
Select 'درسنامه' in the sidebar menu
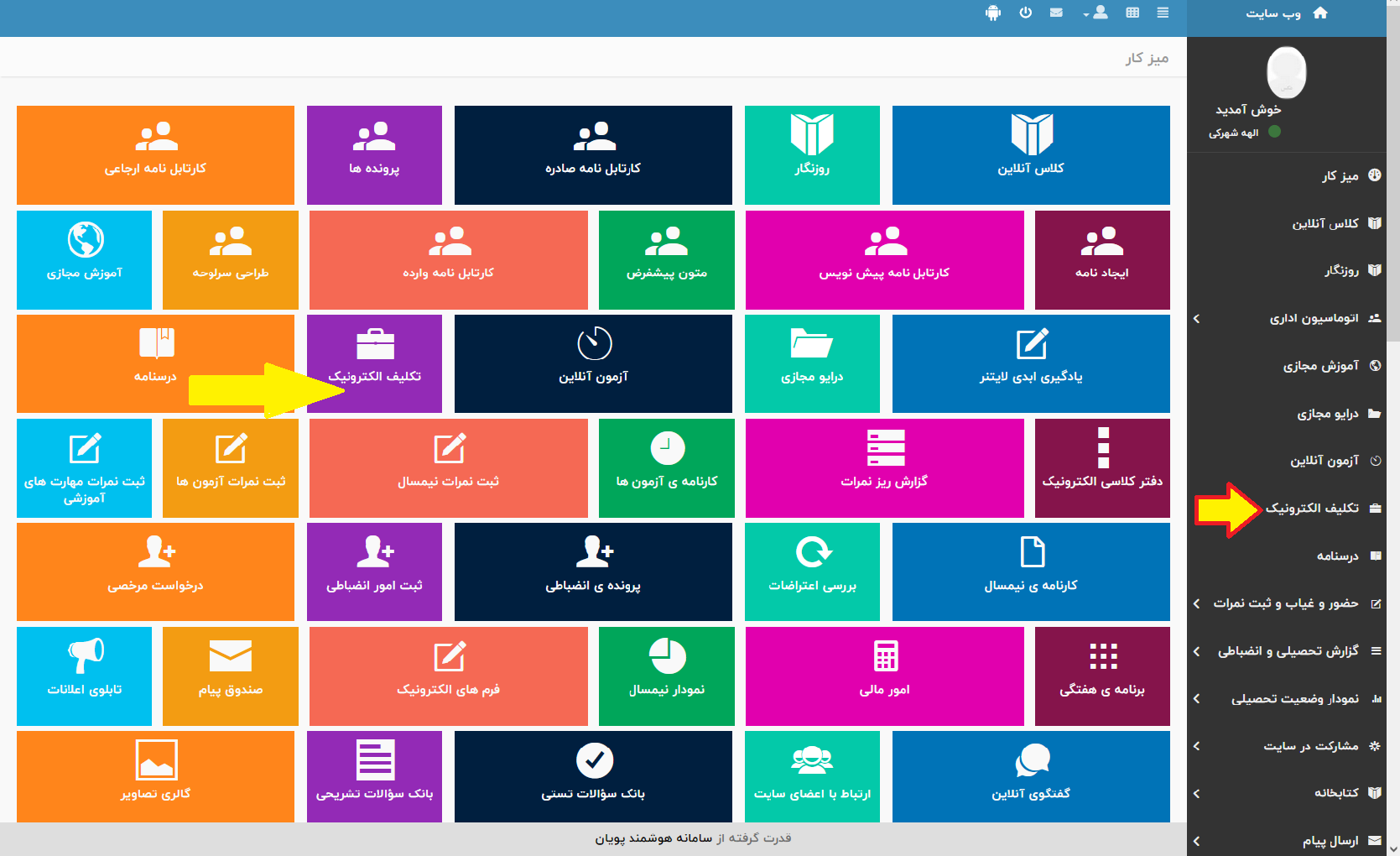tap(1337, 556)
